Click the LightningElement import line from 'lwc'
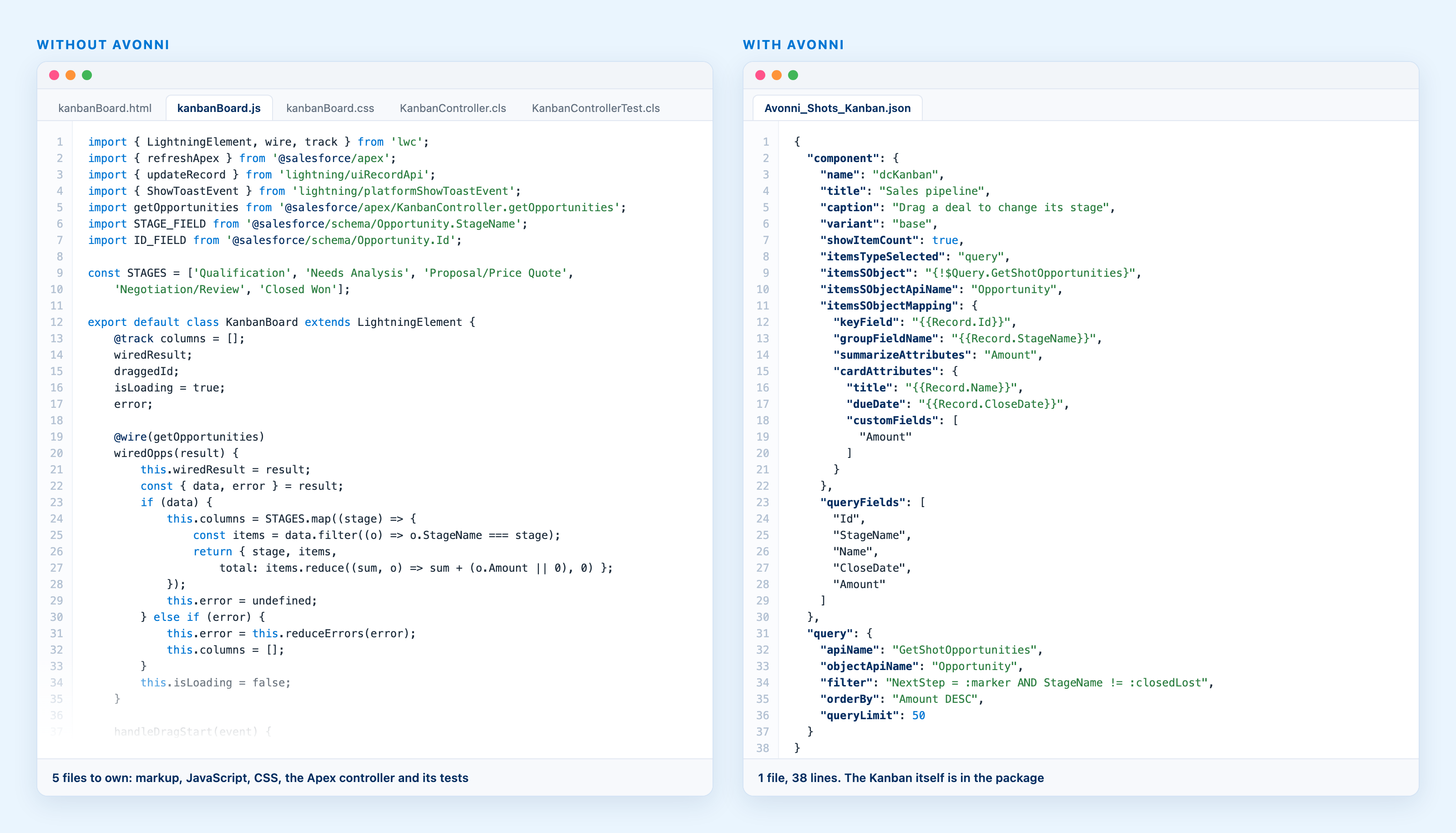Viewport: 1456px width, 833px height. tap(258, 142)
